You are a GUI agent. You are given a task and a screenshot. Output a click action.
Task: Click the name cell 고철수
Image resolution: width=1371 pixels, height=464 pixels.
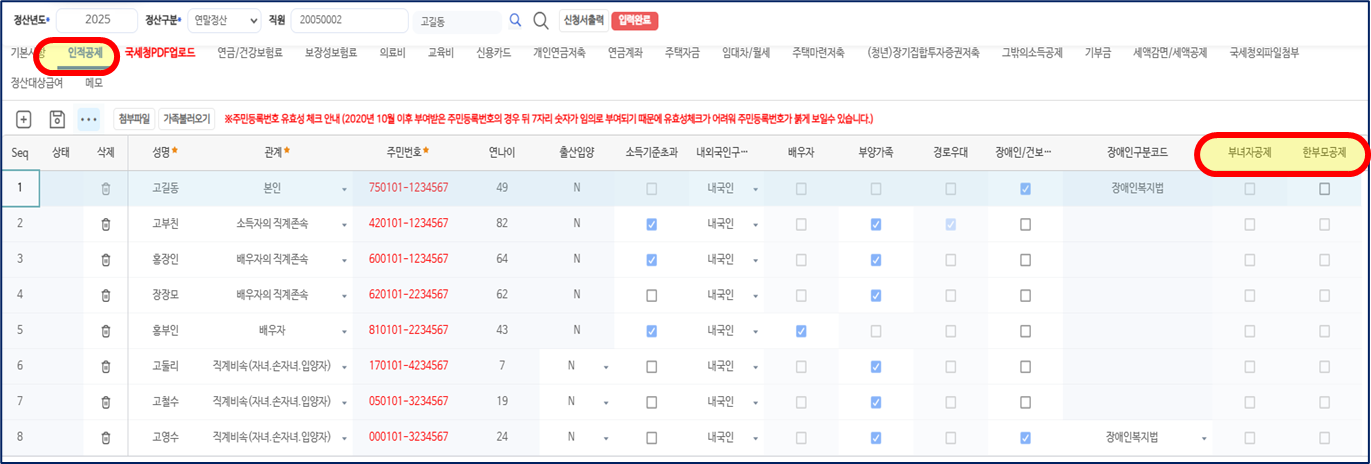point(165,402)
